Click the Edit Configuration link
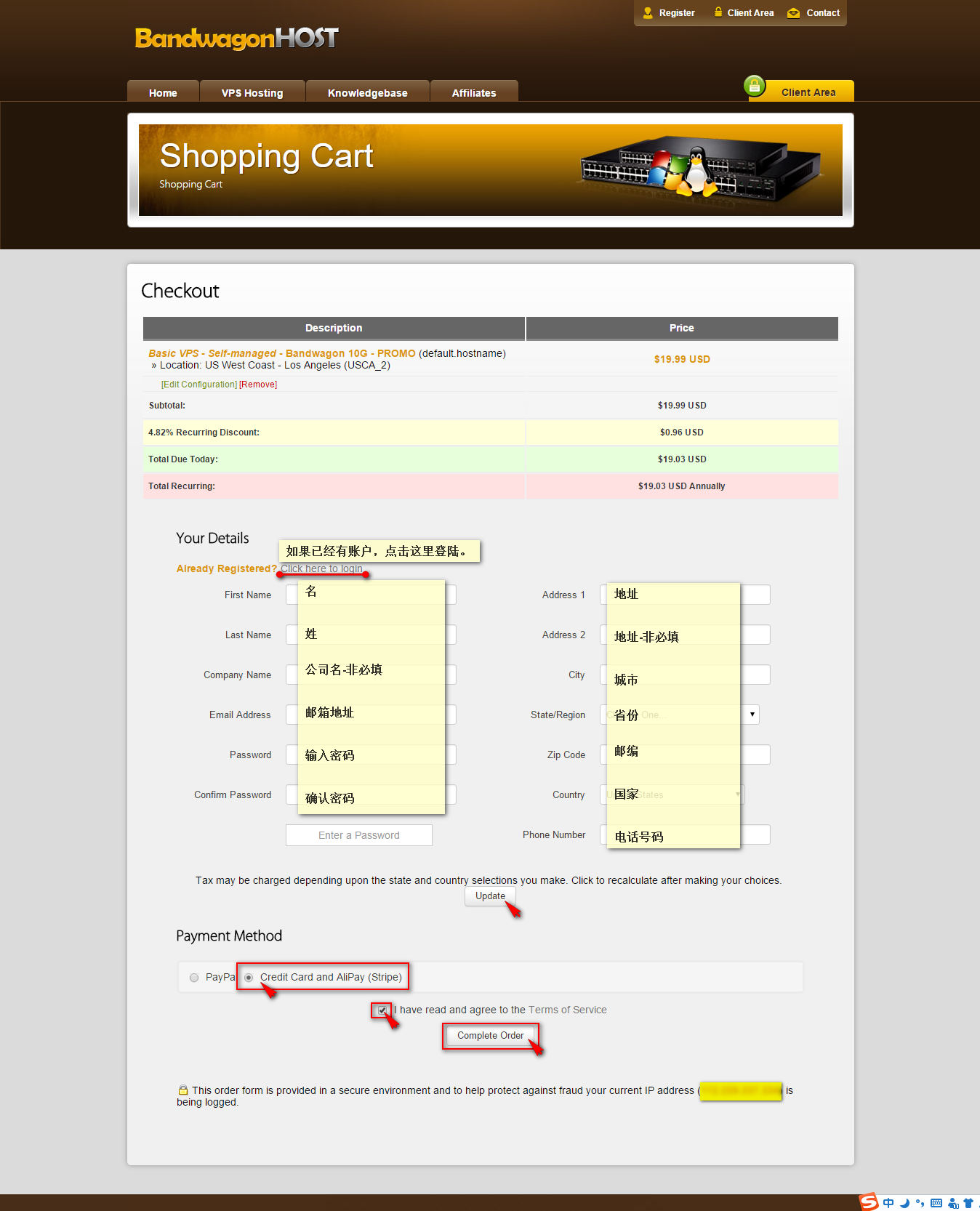 [x=199, y=385]
